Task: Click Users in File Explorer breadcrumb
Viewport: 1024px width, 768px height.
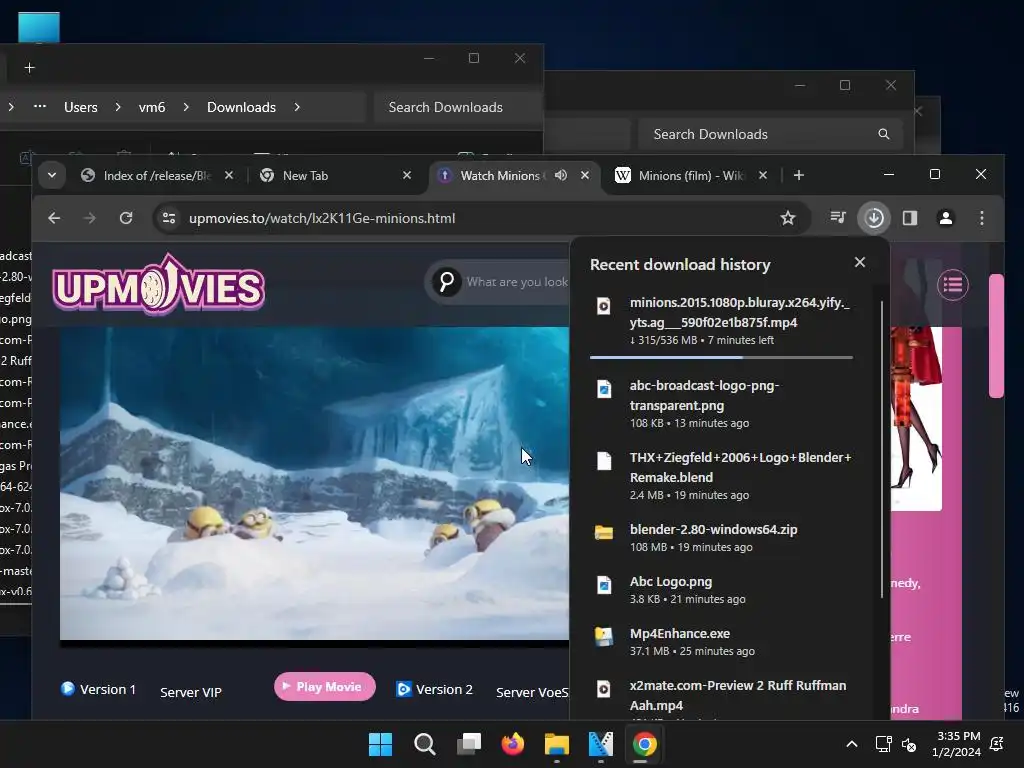Action: 81,107
